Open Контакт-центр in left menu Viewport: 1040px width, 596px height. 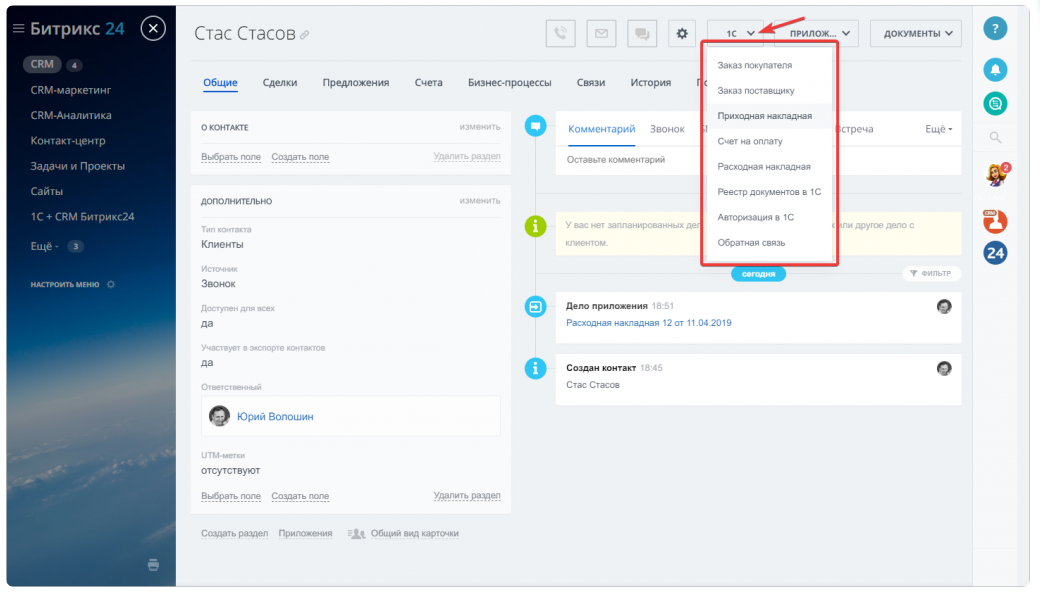[x=68, y=141]
